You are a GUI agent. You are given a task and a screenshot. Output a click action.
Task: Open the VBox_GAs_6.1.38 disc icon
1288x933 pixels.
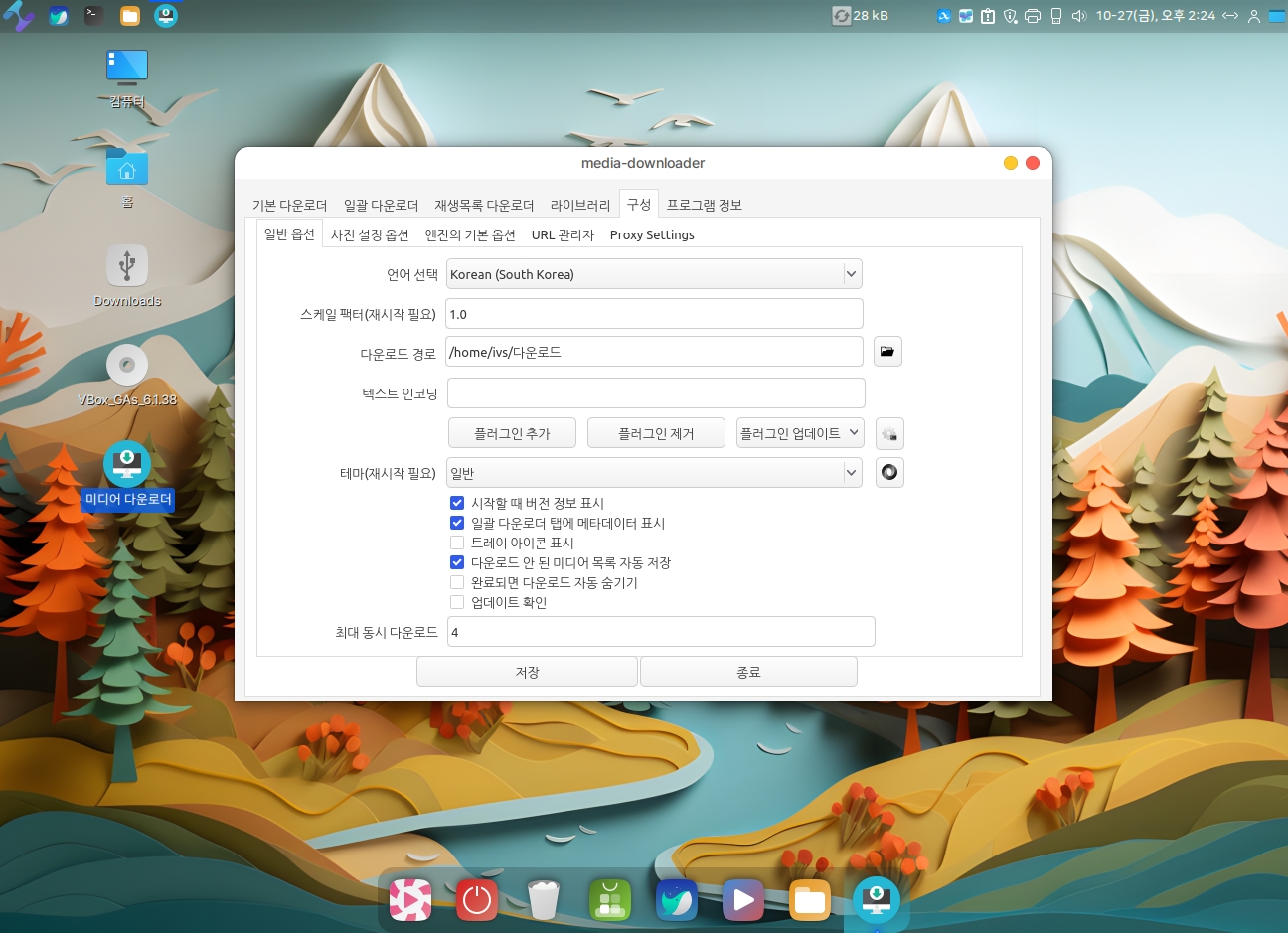click(127, 366)
